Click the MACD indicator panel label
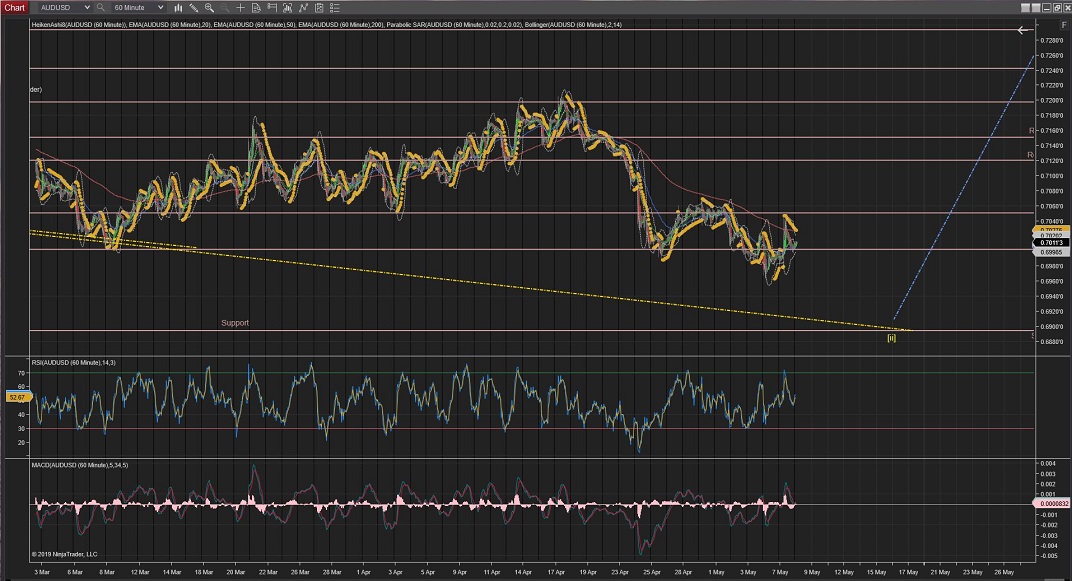The height and width of the screenshot is (581, 1072). click(x=78, y=465)
